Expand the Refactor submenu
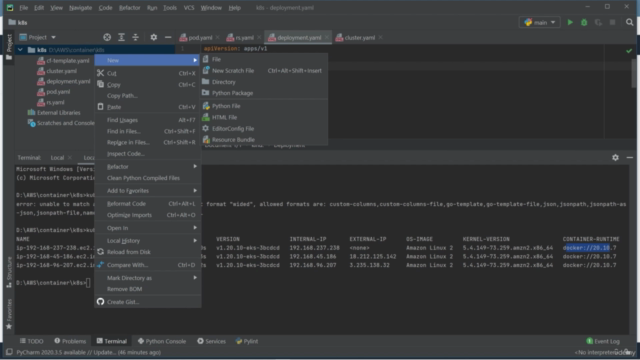The image size is (640, 360). point(147,167)
